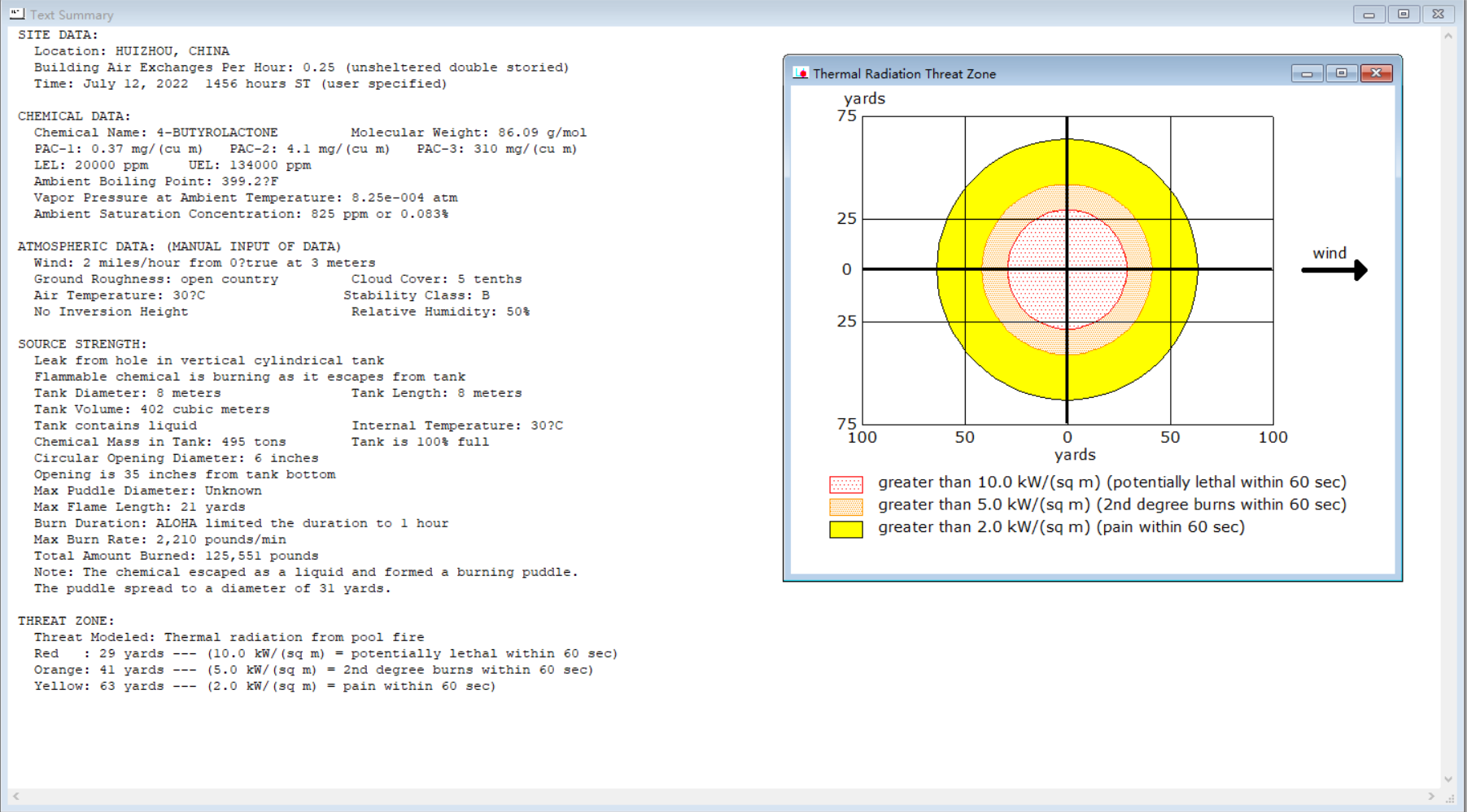Click 'Molecular Weight: 86.09 g/mol' text
This screenshot has height=812, width=1467.
click(x=469, y=133)
